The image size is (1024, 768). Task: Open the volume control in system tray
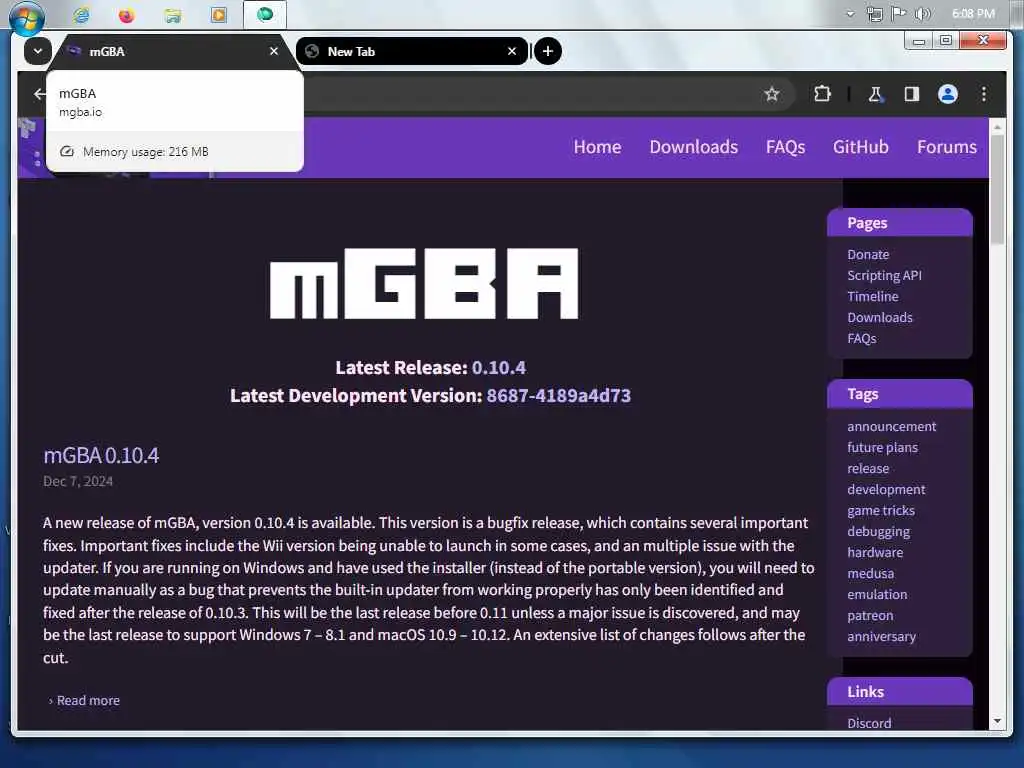pyautogui.click(x=922, y=14)
